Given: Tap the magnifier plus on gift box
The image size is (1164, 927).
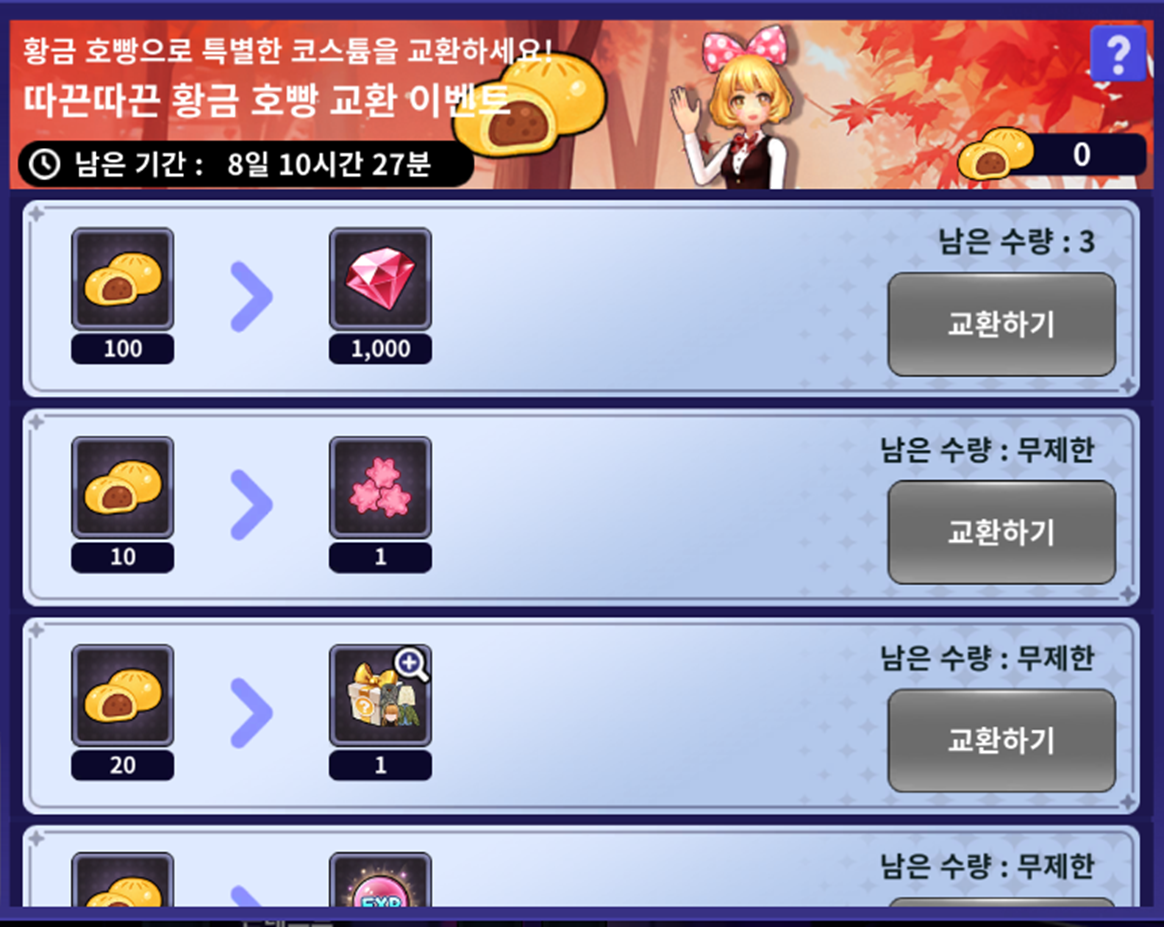Looking at the screenshot, I should click(x=411, y=664).
